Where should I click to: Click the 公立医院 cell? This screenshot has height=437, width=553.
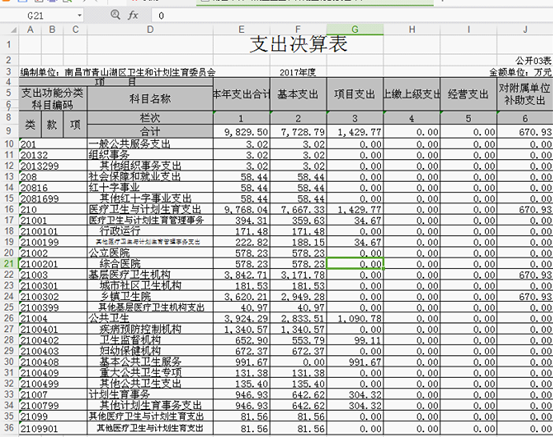tap(150, 253)
